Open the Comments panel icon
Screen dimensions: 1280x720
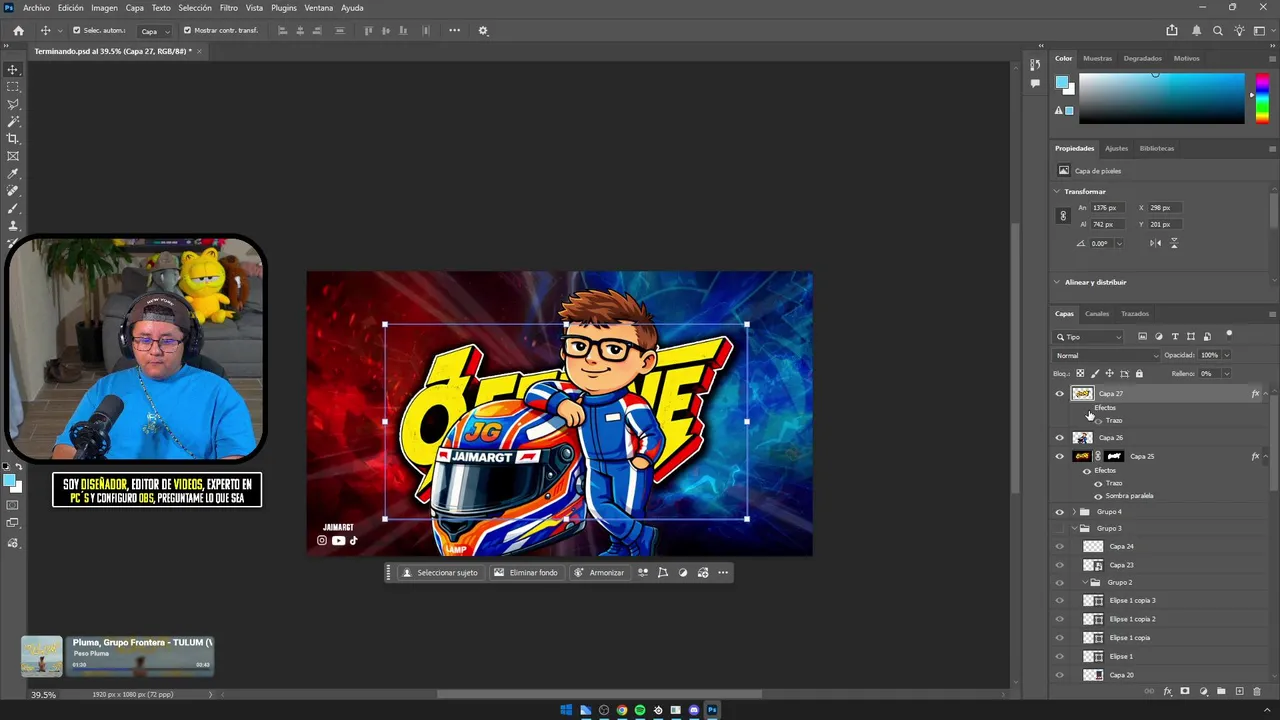[1035, 84]
